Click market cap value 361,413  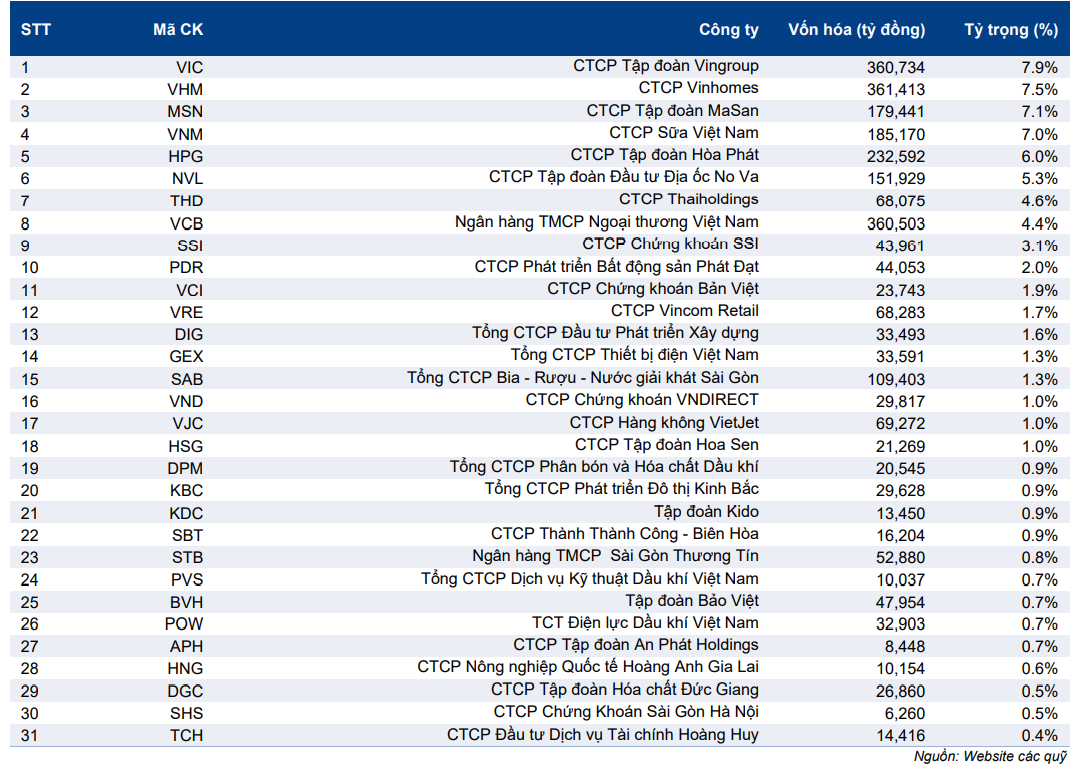click(x=896, y=90)
